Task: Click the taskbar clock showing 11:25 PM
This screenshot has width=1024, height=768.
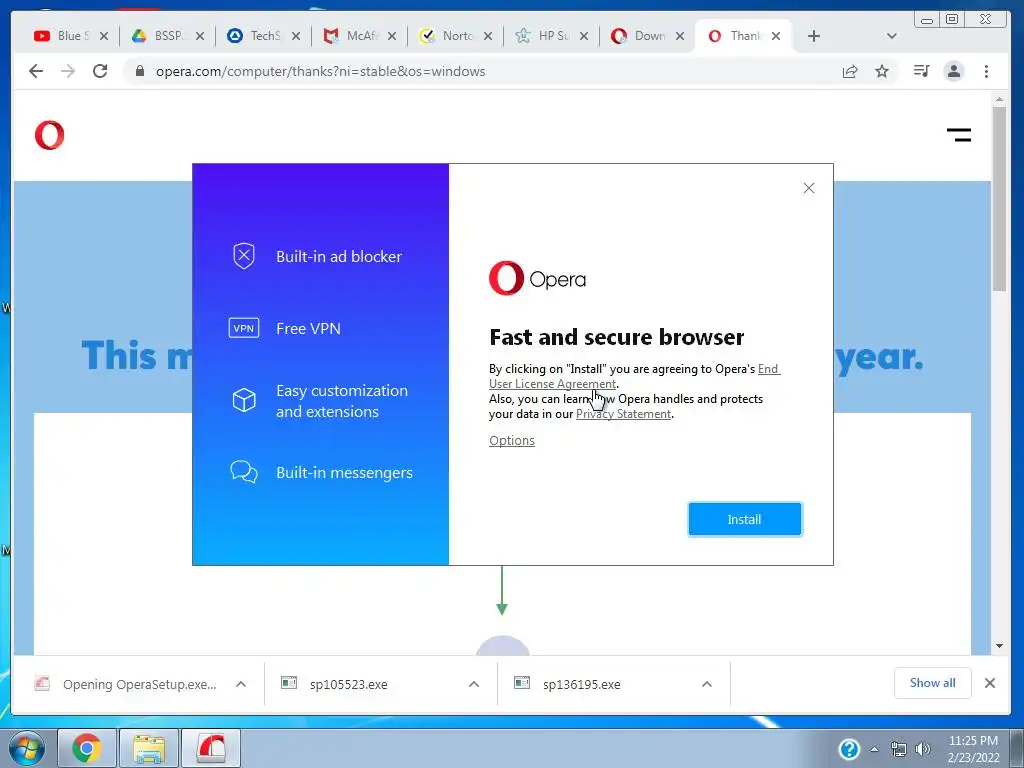Action: coord(973,749)
